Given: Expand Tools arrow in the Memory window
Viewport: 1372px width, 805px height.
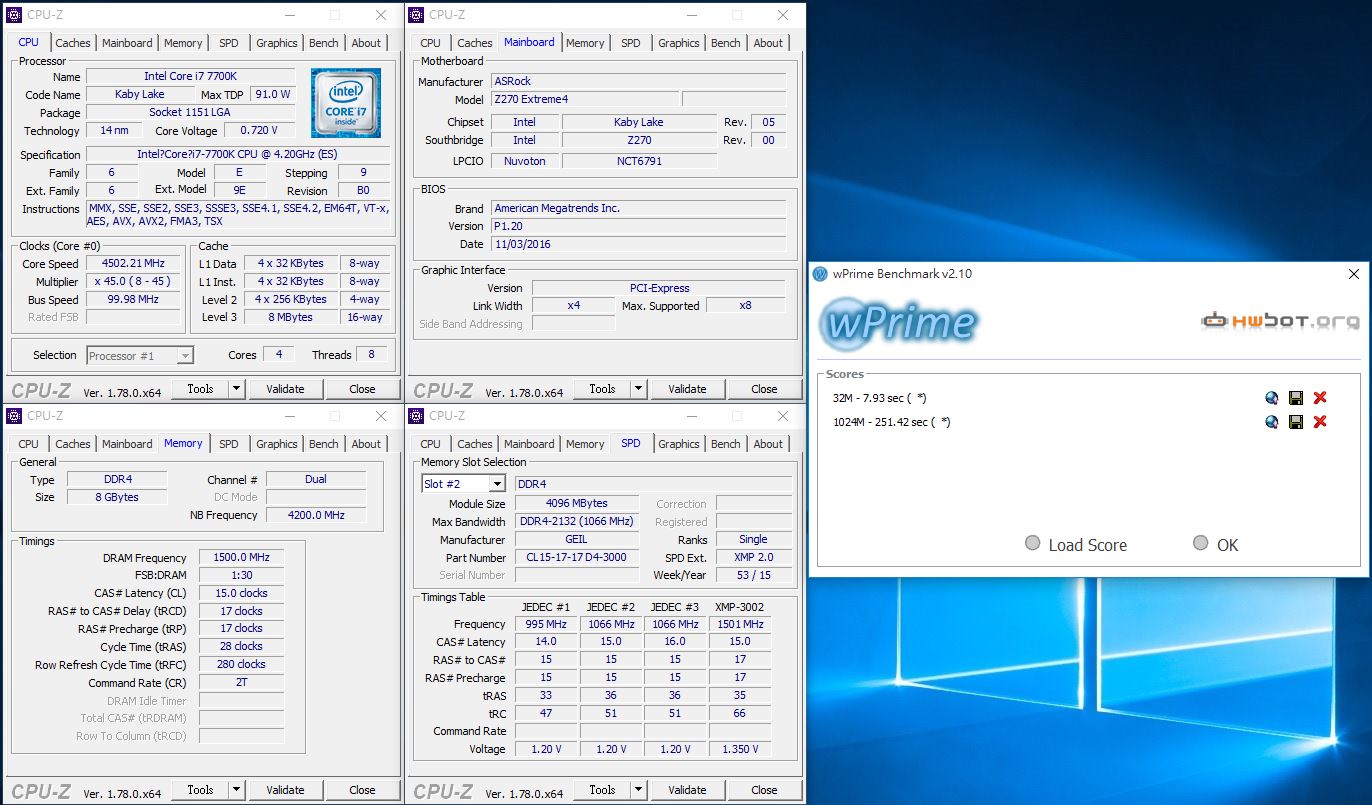Looking at the screenshot, I should coord(237,790).
